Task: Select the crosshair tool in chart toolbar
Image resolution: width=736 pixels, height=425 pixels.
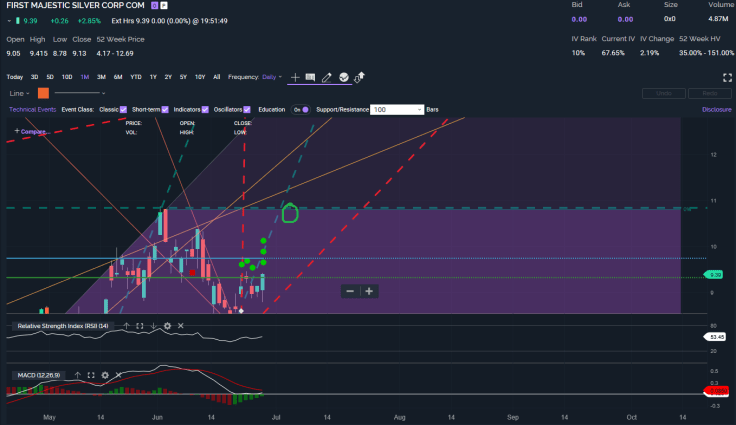Action: pos(295,77)
